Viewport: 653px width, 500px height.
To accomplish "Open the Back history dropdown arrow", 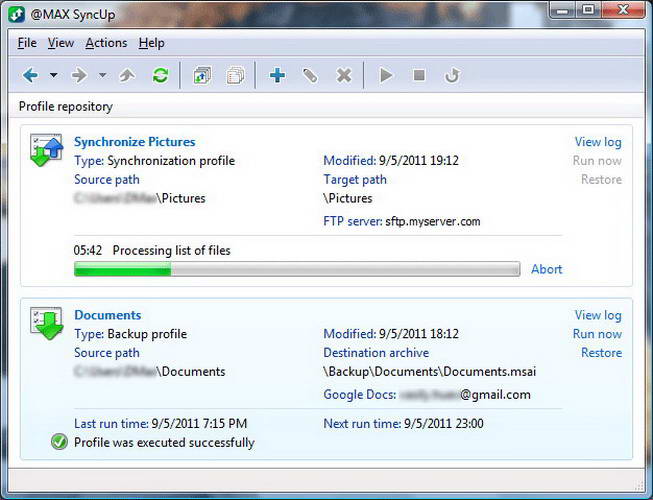I will tap(54, 75).
